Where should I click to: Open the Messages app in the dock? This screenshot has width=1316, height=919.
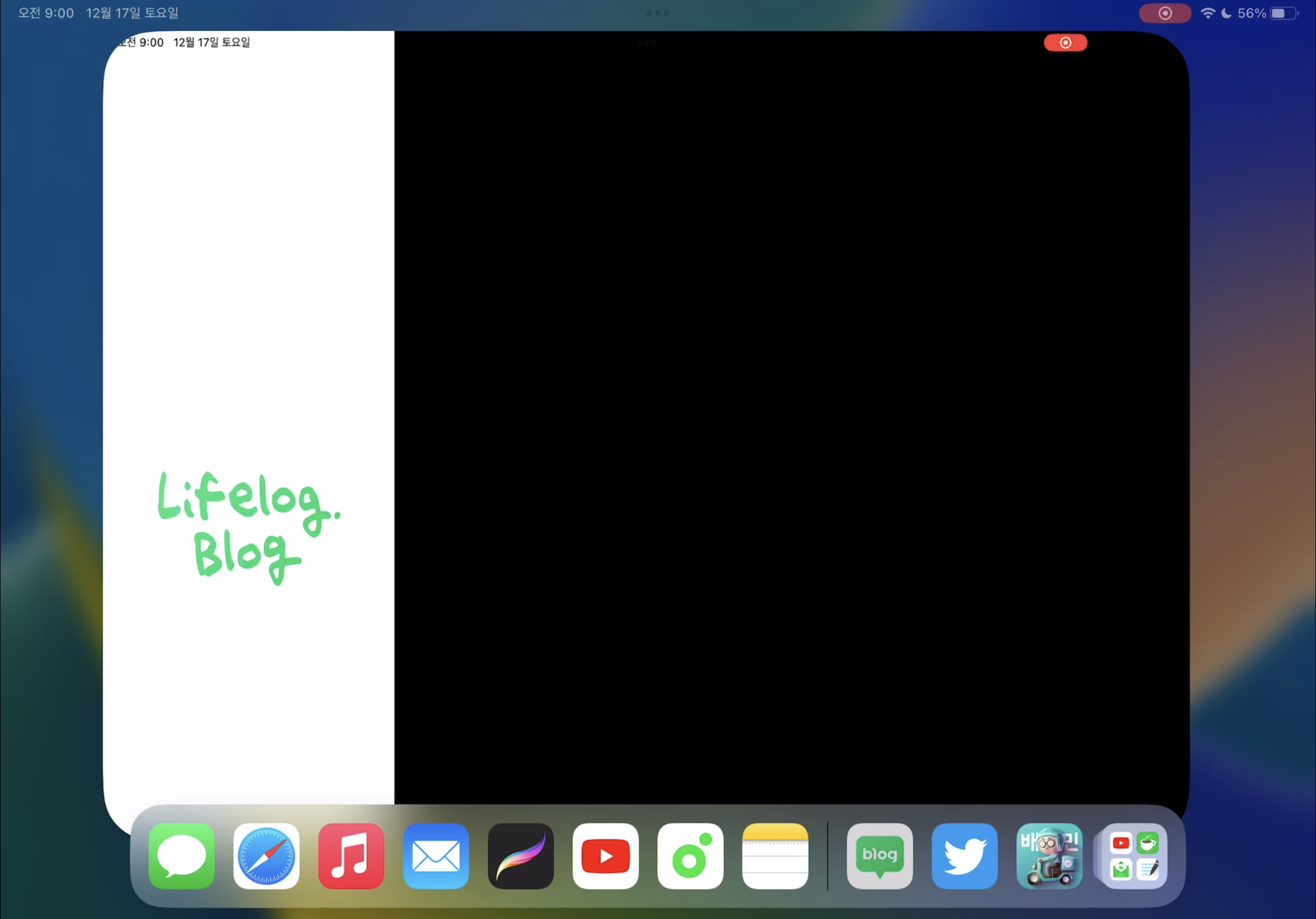pos(181,856)
